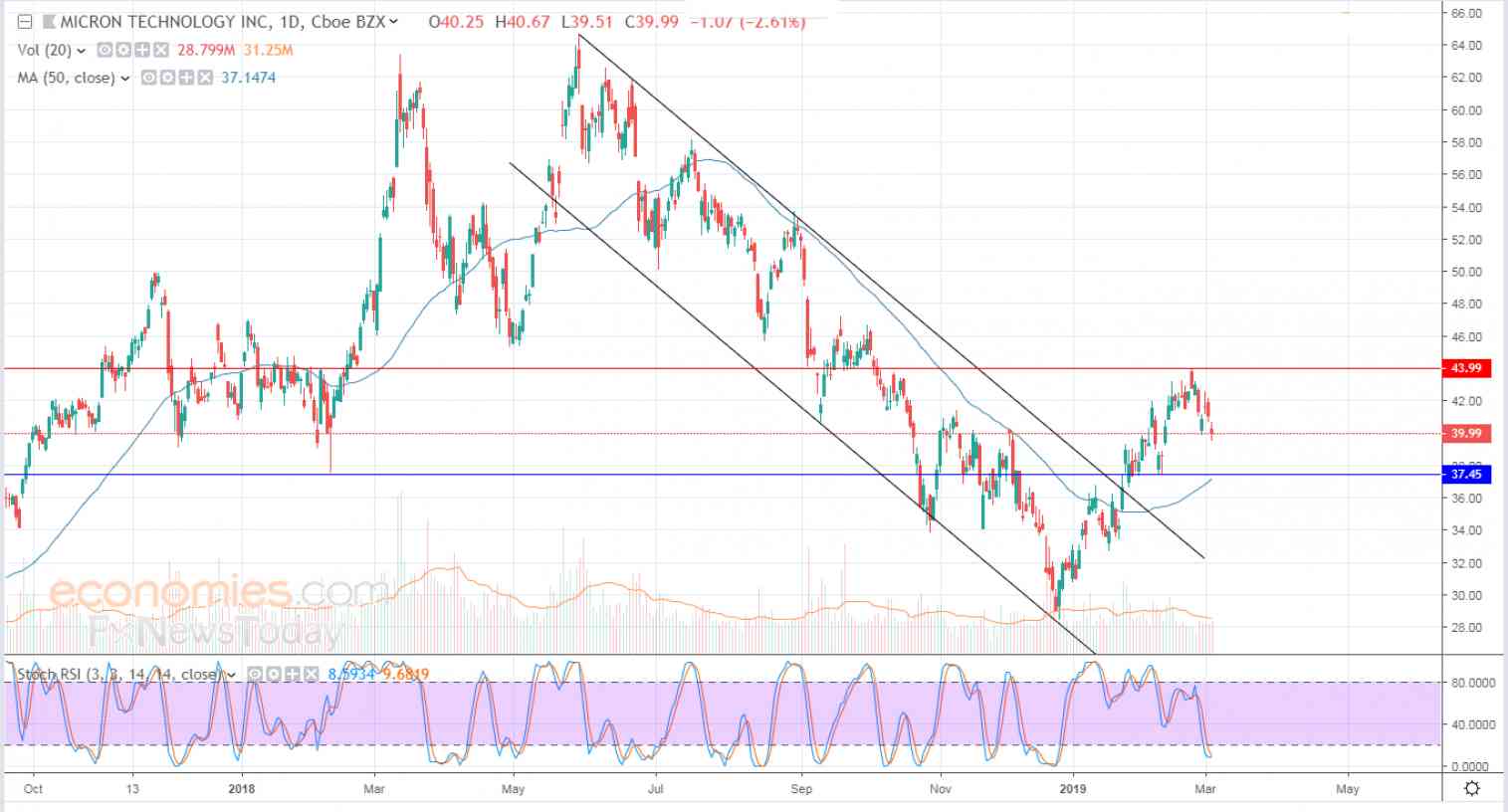Screen dimensions: 1508x812
Task: Select the MICRON TECHNOLOGY INC title text
Action: (168, 21)
